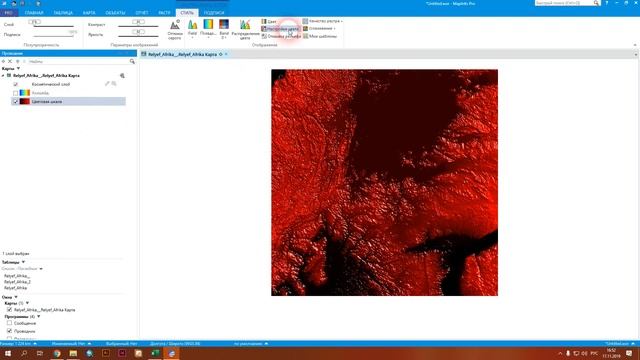
Task: Switch to the РАСТР ribbon tab
Action: point(164,13)
